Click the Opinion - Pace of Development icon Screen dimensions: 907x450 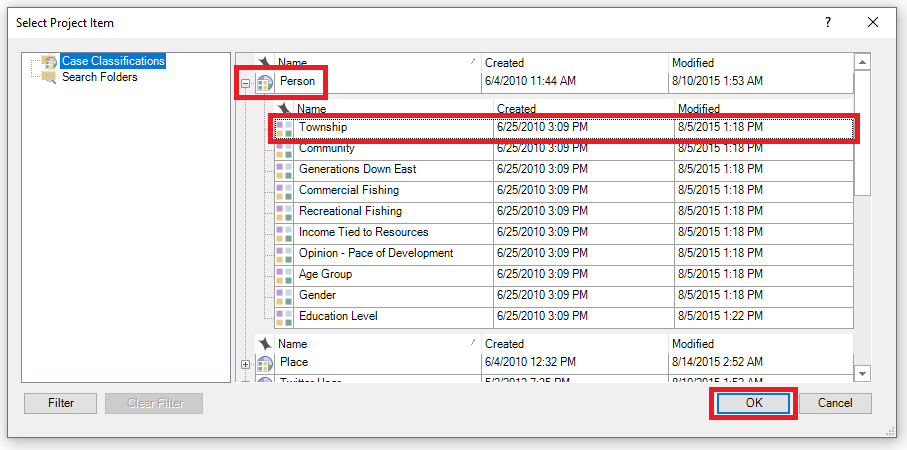coord(284,254)
